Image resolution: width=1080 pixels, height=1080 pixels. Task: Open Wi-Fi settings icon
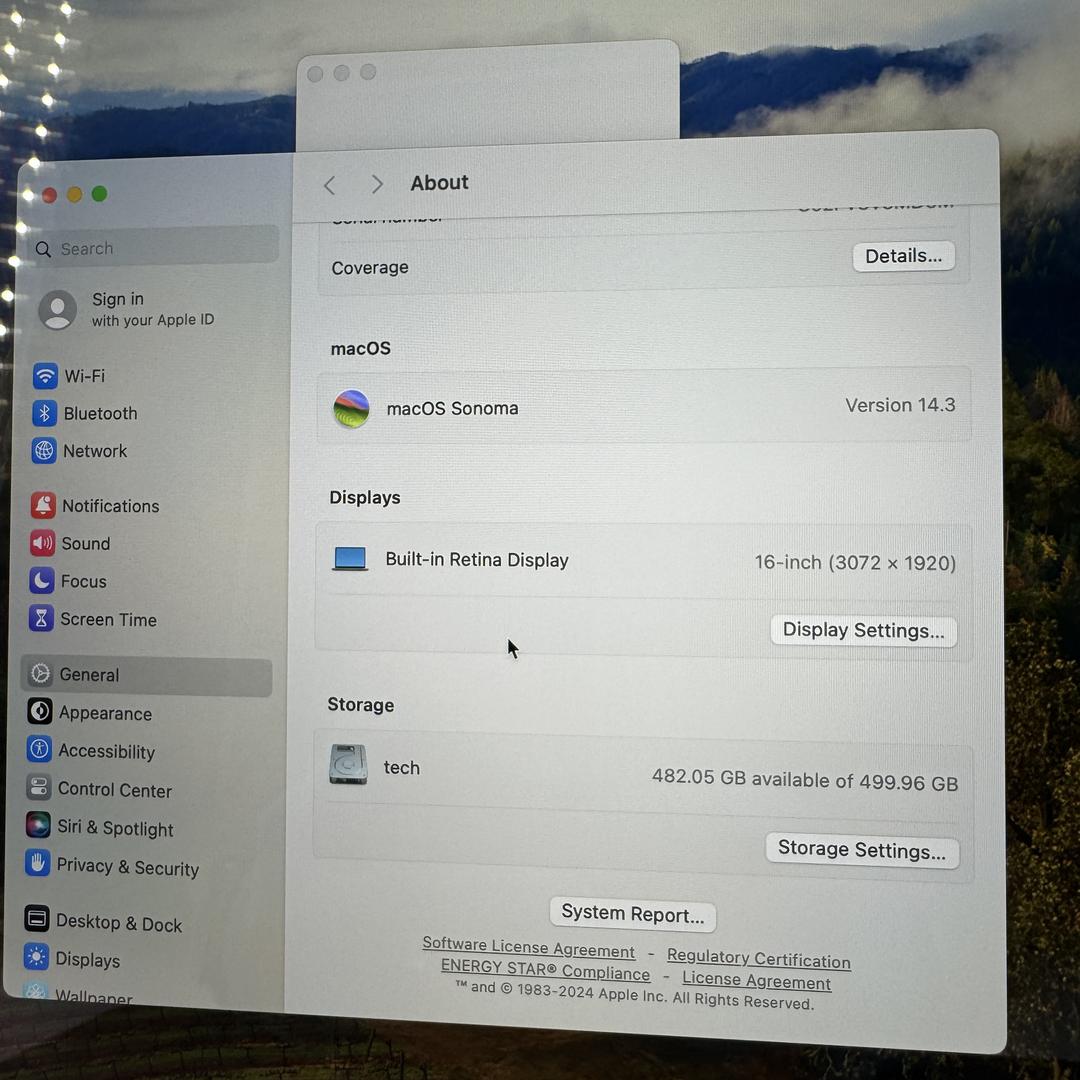click(45, 375)
